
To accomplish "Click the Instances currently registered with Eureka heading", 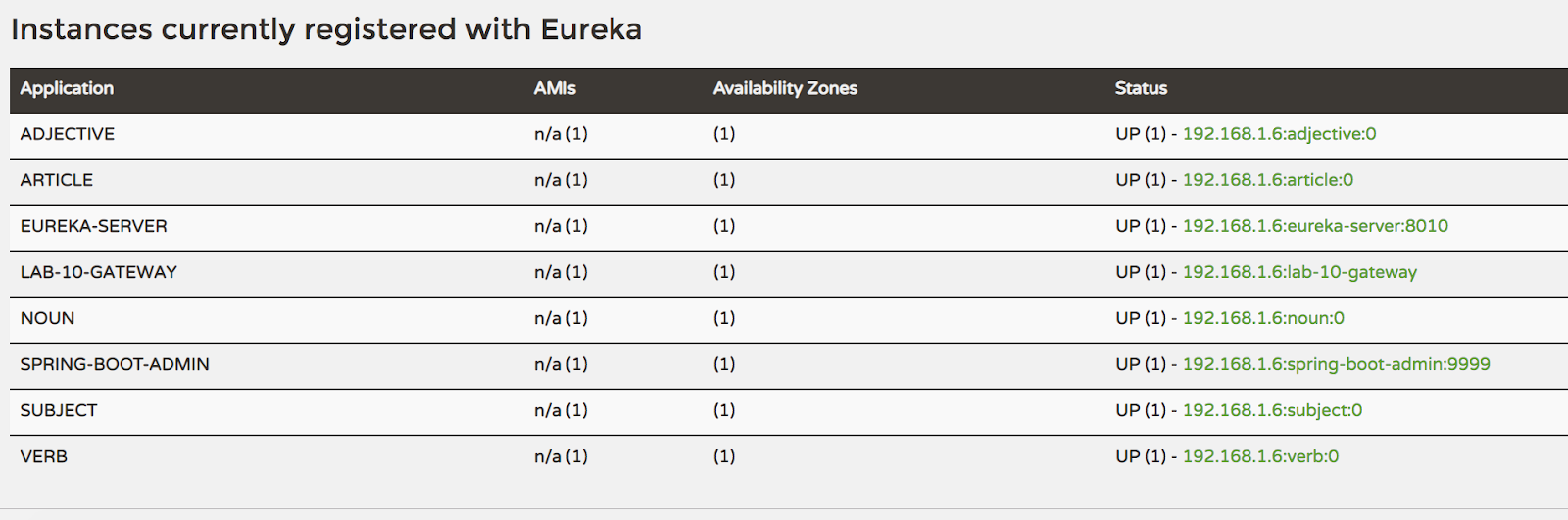I will (326, 29).
